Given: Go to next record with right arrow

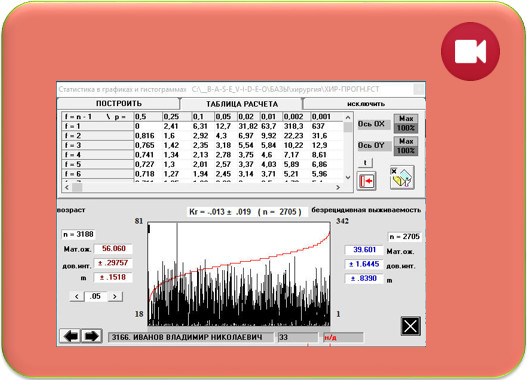Looking at the screenshot, I should (x=91, y=336).
